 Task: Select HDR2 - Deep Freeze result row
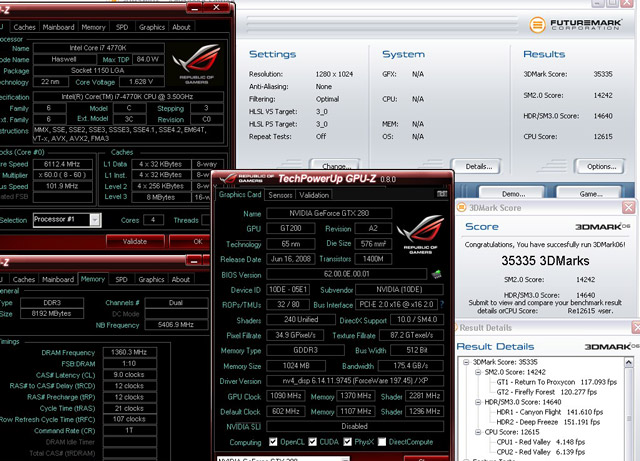point(548,422)
